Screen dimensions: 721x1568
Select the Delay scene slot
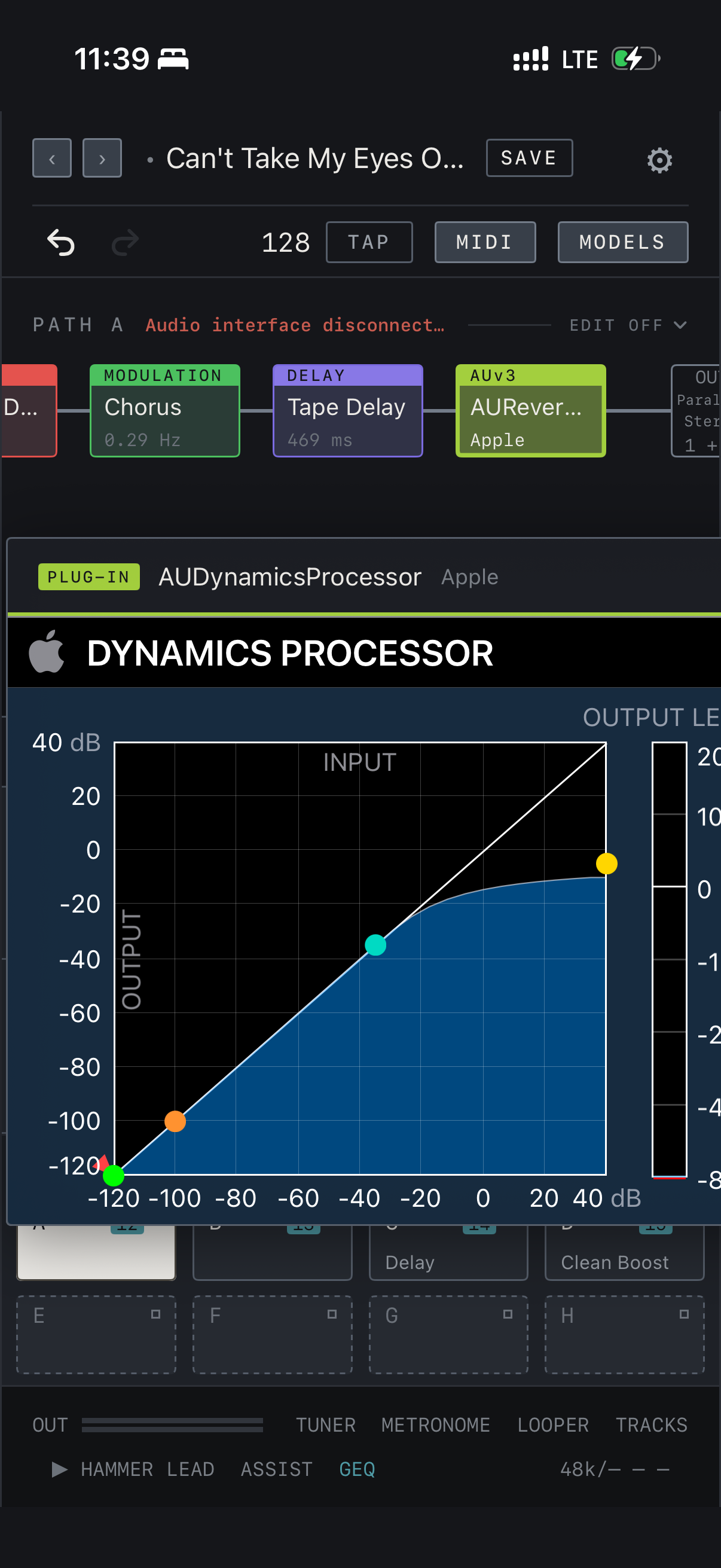(x=448, y=1253)
